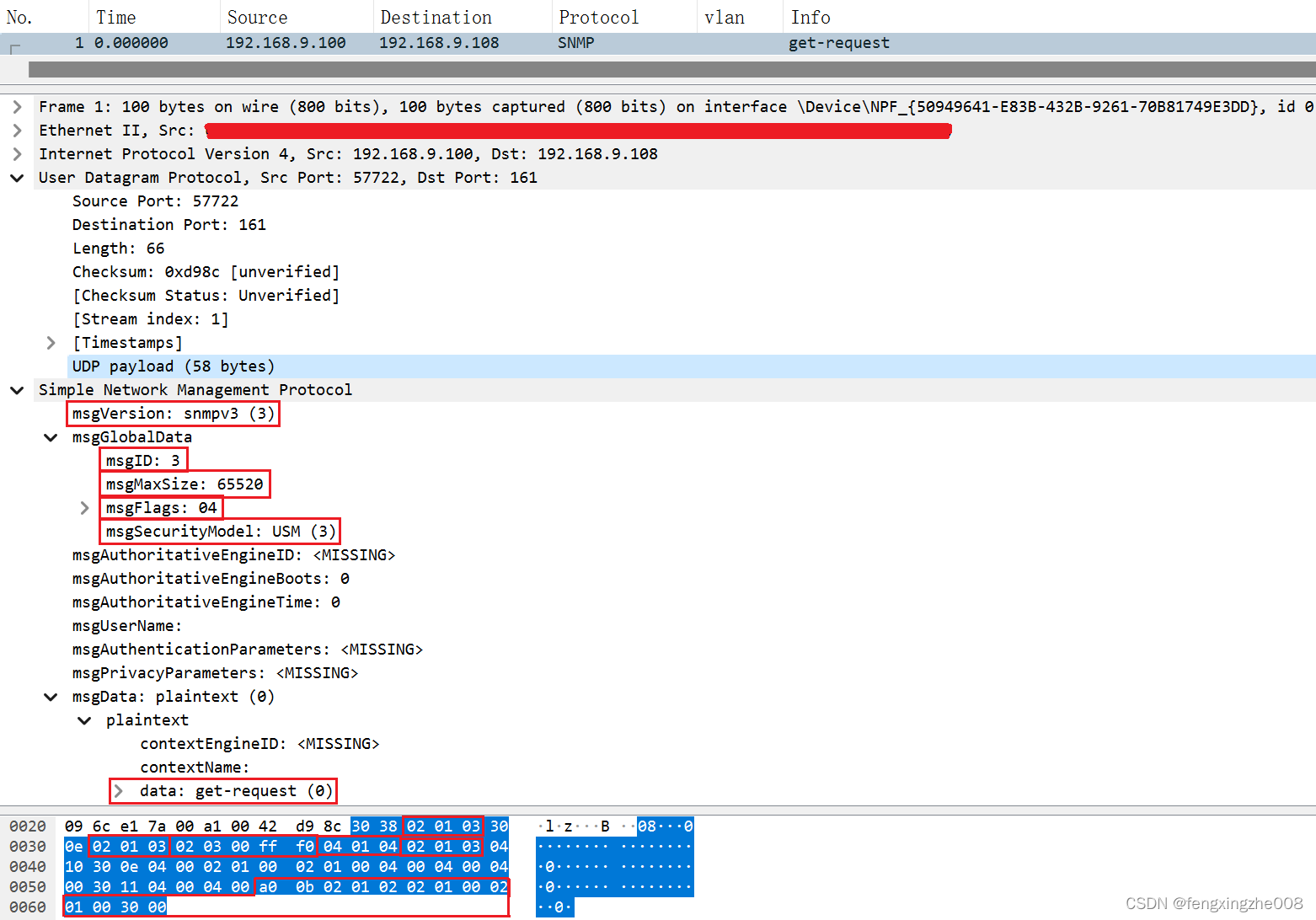The height and width of the screenshot is (920, 1316).
Task: Click hex offset 0030 row label
Action: pyautogui.click(x=28, y=847)
